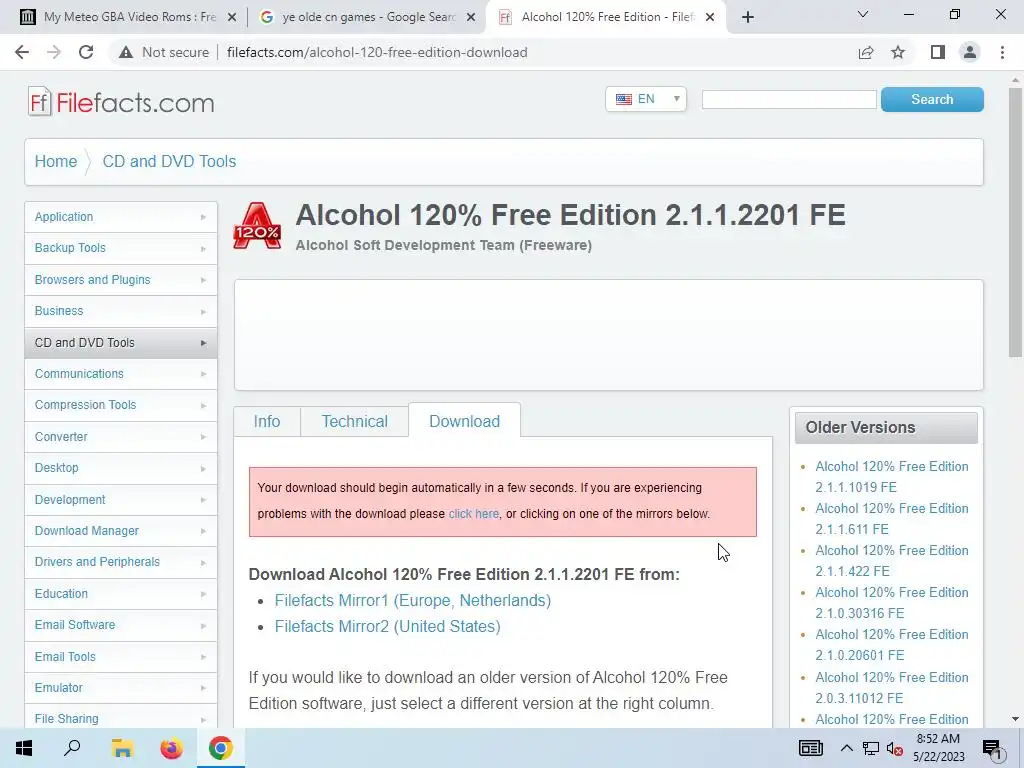
Task: Close the Alcohol 120% Free Edition tab
Action: [710, 18]
